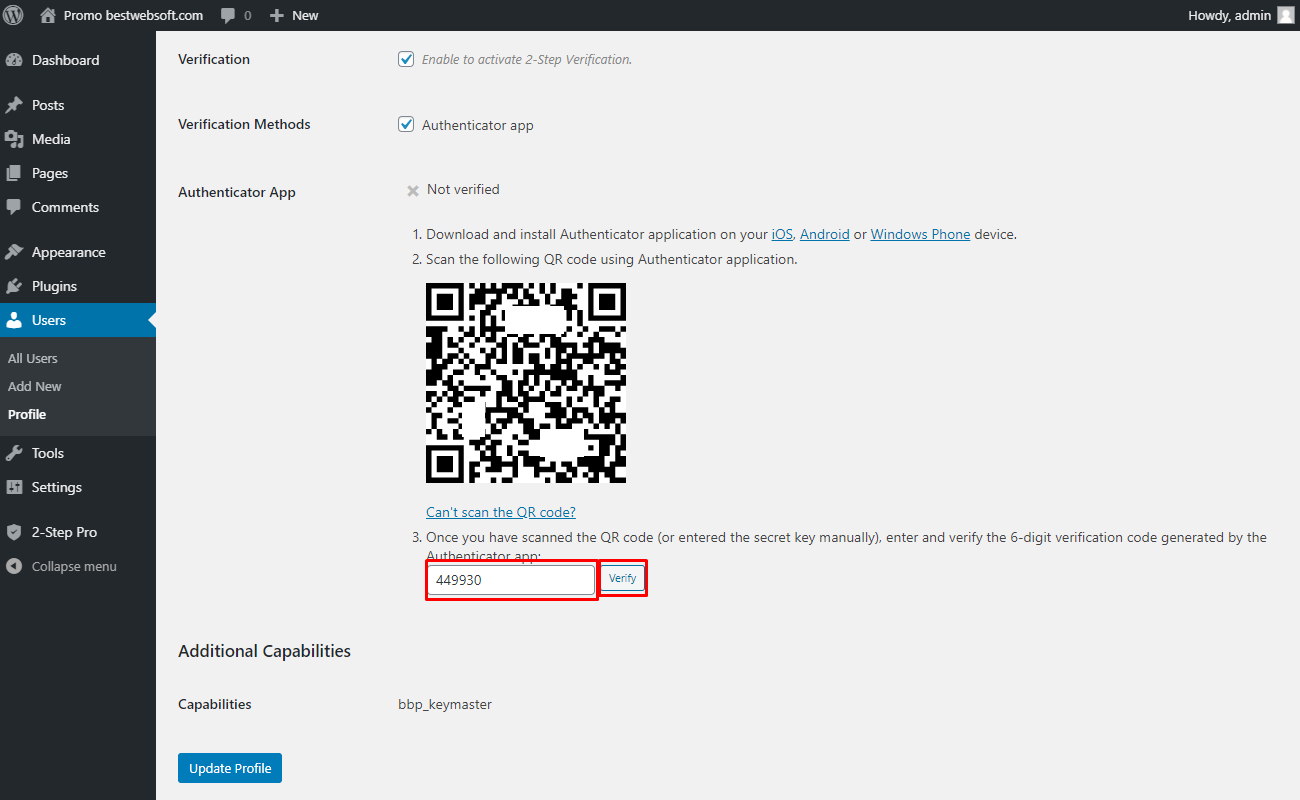Click the home icon beside Promo bestwebsoft.com
The width and height of the screenshot is (1300, 800).
[48, 15]
